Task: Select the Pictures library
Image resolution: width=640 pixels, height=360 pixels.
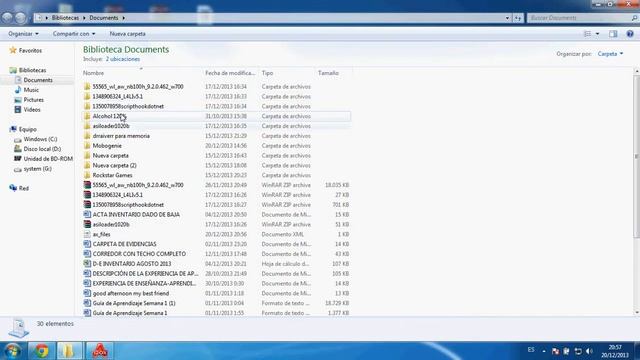Action: click(x=33, y=100)
